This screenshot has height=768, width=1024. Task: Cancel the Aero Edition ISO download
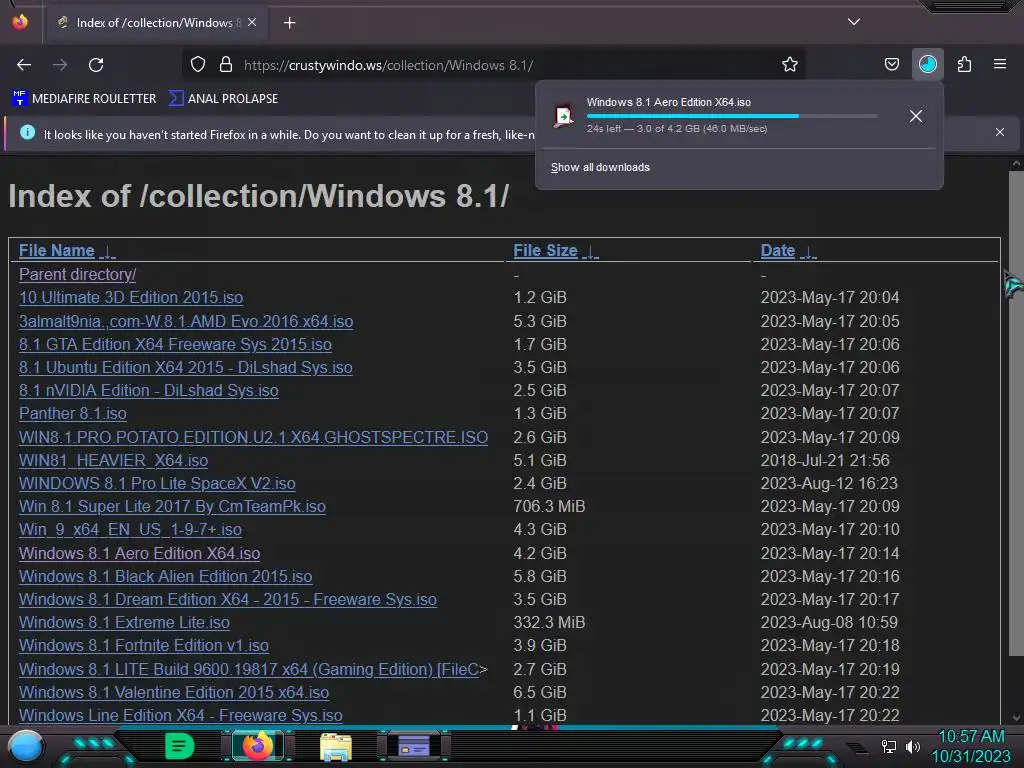pyautogui.click(x=916, y=116)
